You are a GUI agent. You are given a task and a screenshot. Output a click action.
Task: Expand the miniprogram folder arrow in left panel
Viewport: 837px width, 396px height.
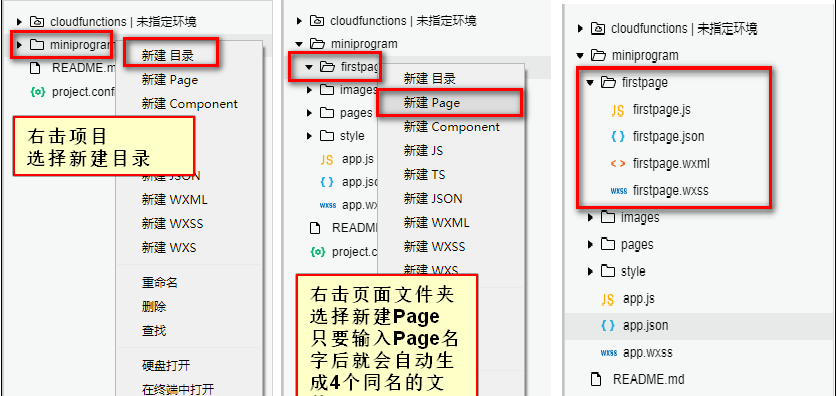20,45
